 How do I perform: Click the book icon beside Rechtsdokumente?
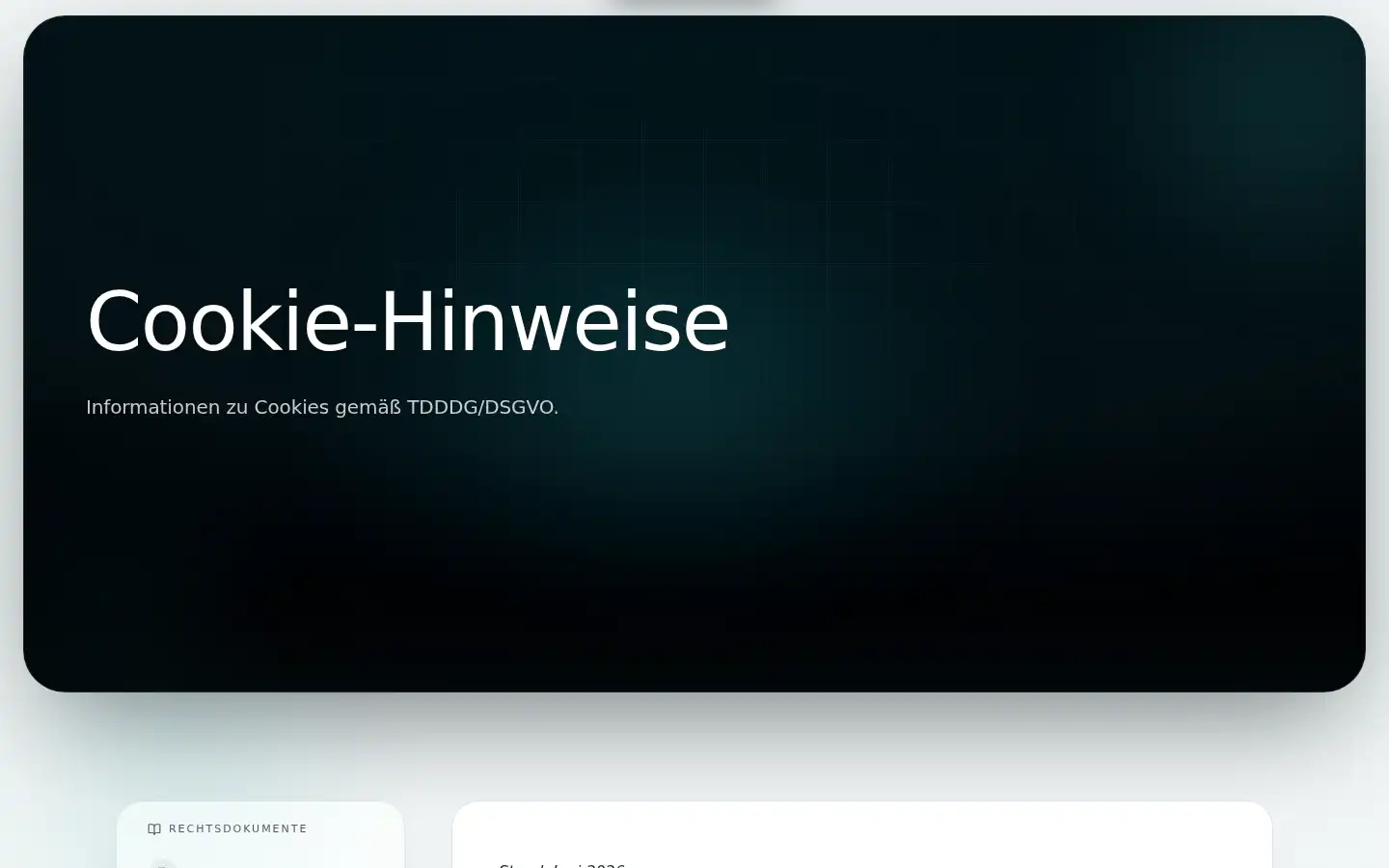[x=154, y=829]
